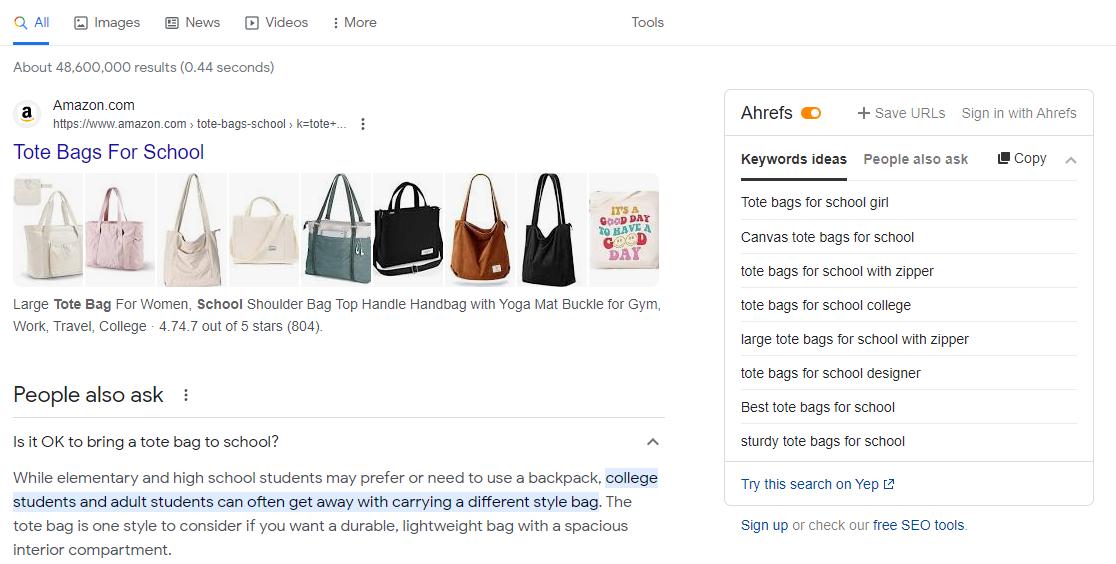Screen dimensions: 1116x564
Task: Click the pink quilted tote thumbnail
Action: tap(120, 230)
